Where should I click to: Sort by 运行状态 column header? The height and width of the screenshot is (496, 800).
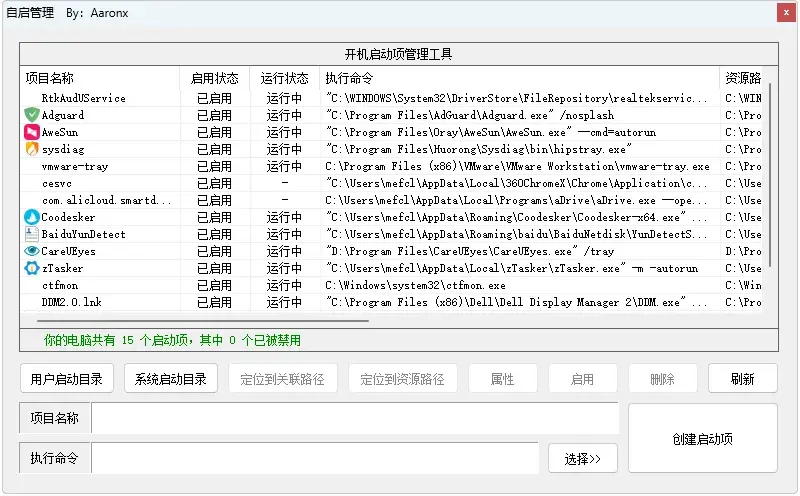[x=285, y=78]
